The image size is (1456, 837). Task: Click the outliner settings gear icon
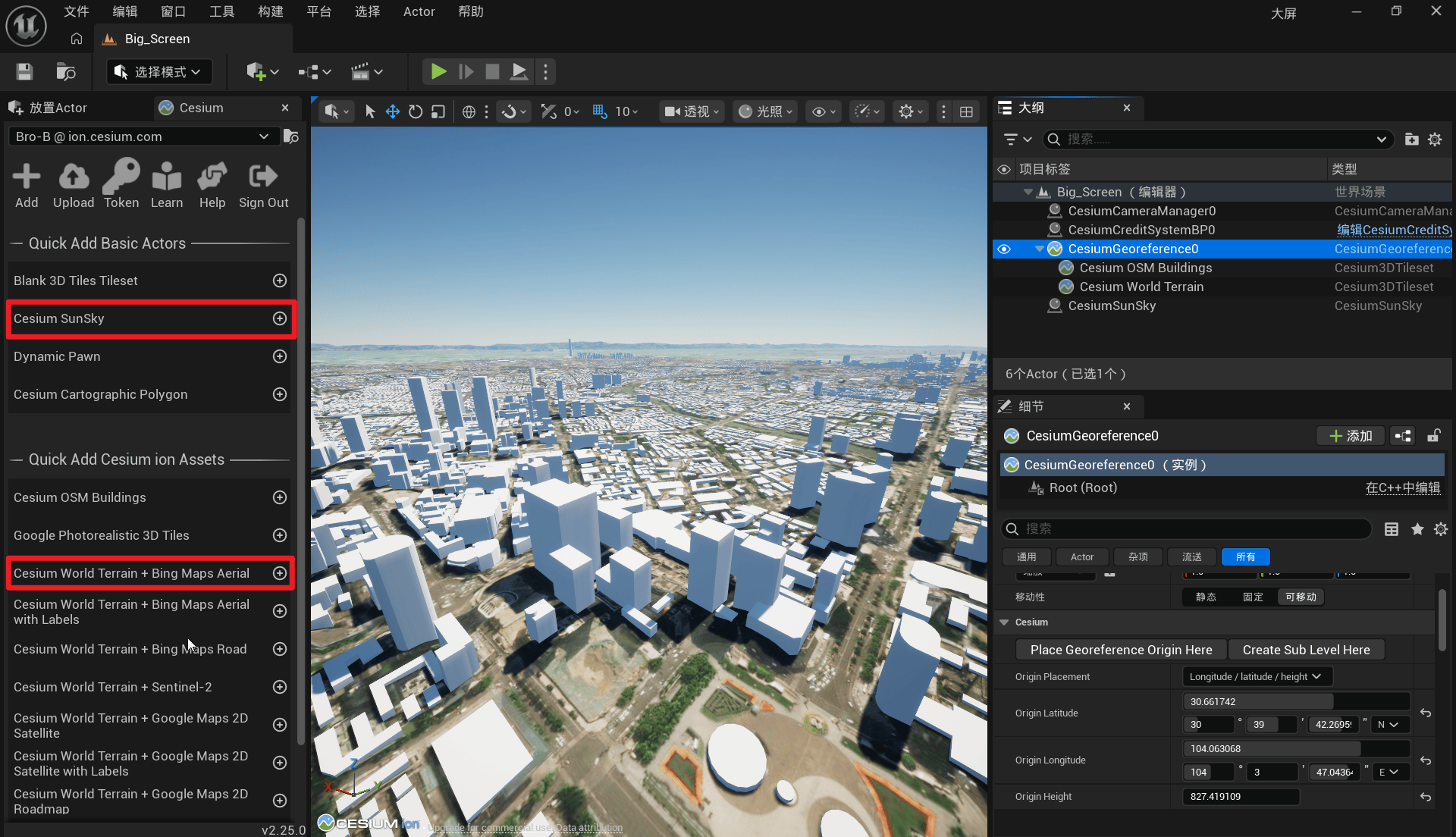click(1435, 139)
